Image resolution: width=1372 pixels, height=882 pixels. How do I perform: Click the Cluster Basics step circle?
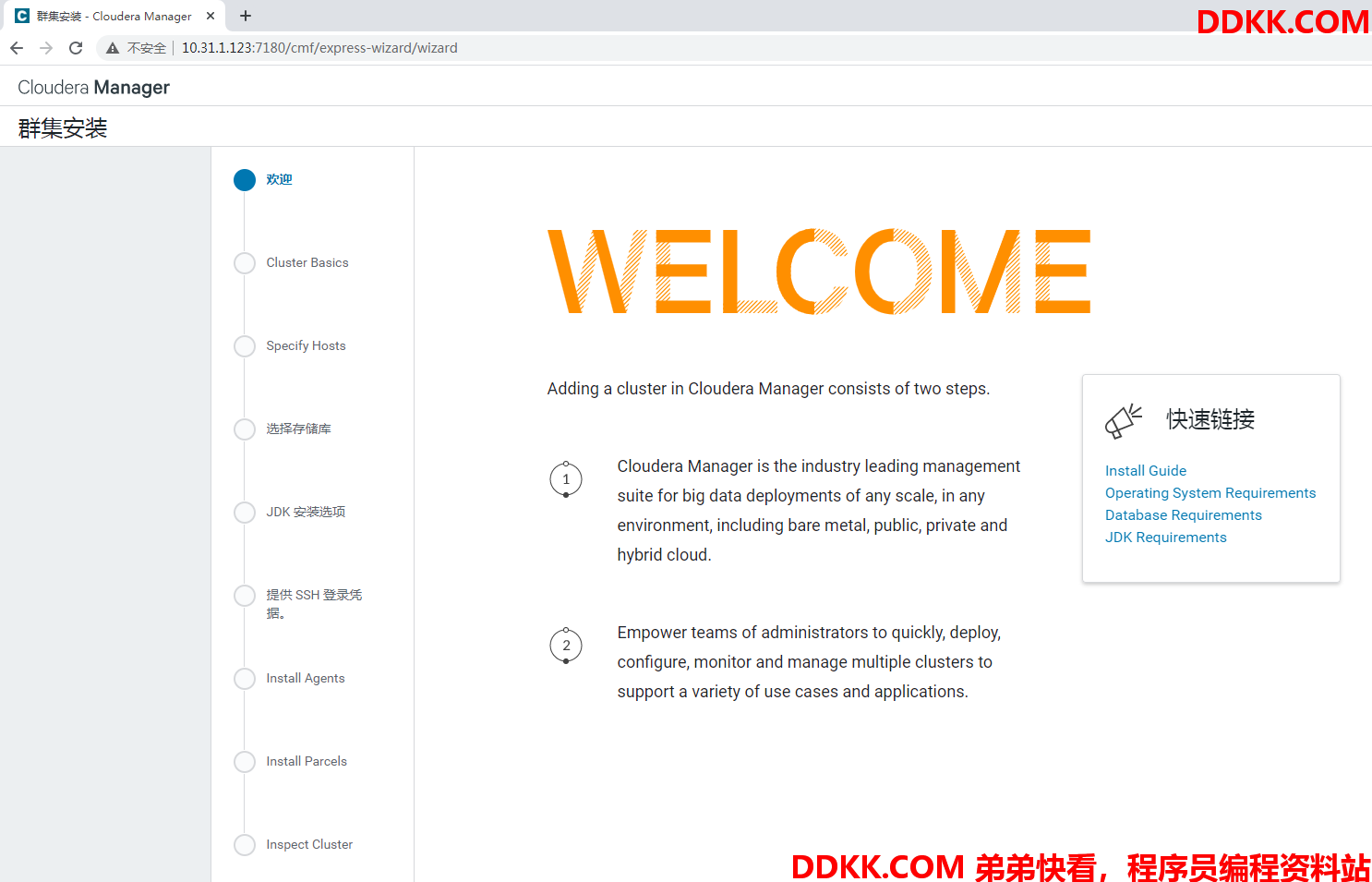(x=245, y=263)
